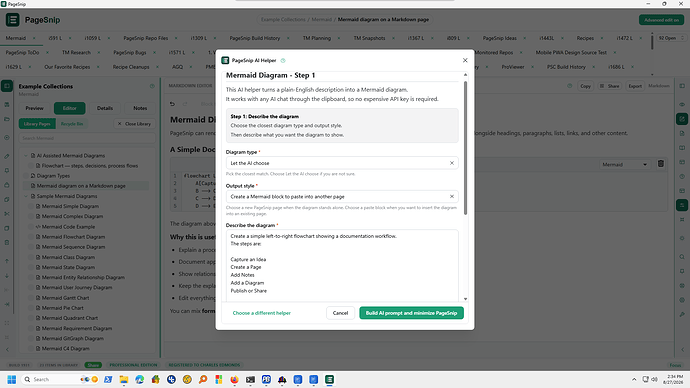Open the PageSnip ToDo tab
Viewport: 690px width, 388px height.
pyautogui.click(x=22, y=53)
